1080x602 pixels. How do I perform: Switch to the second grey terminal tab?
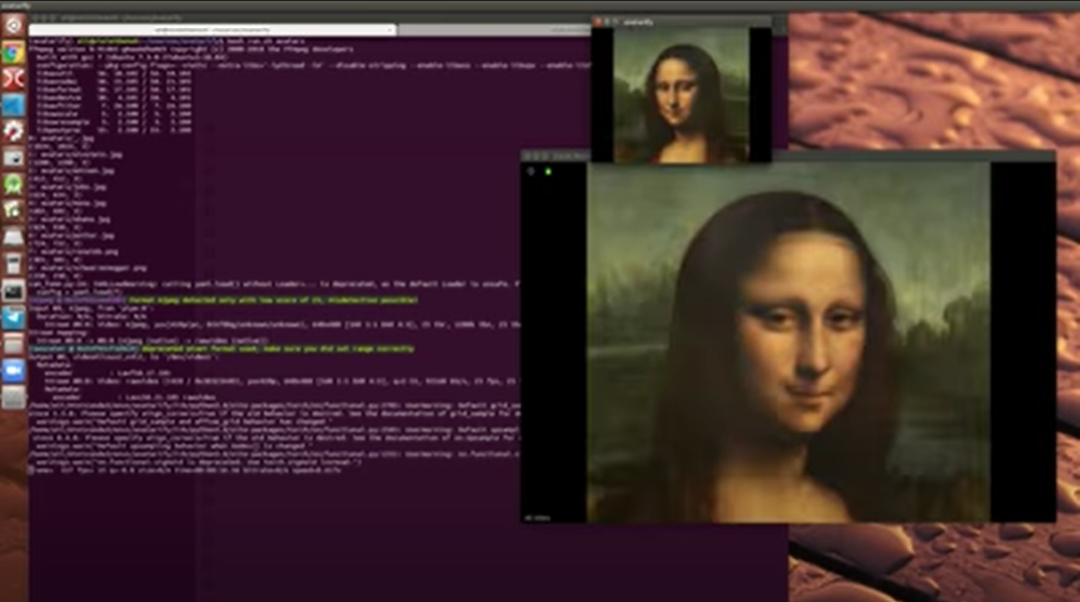(494, 30)
